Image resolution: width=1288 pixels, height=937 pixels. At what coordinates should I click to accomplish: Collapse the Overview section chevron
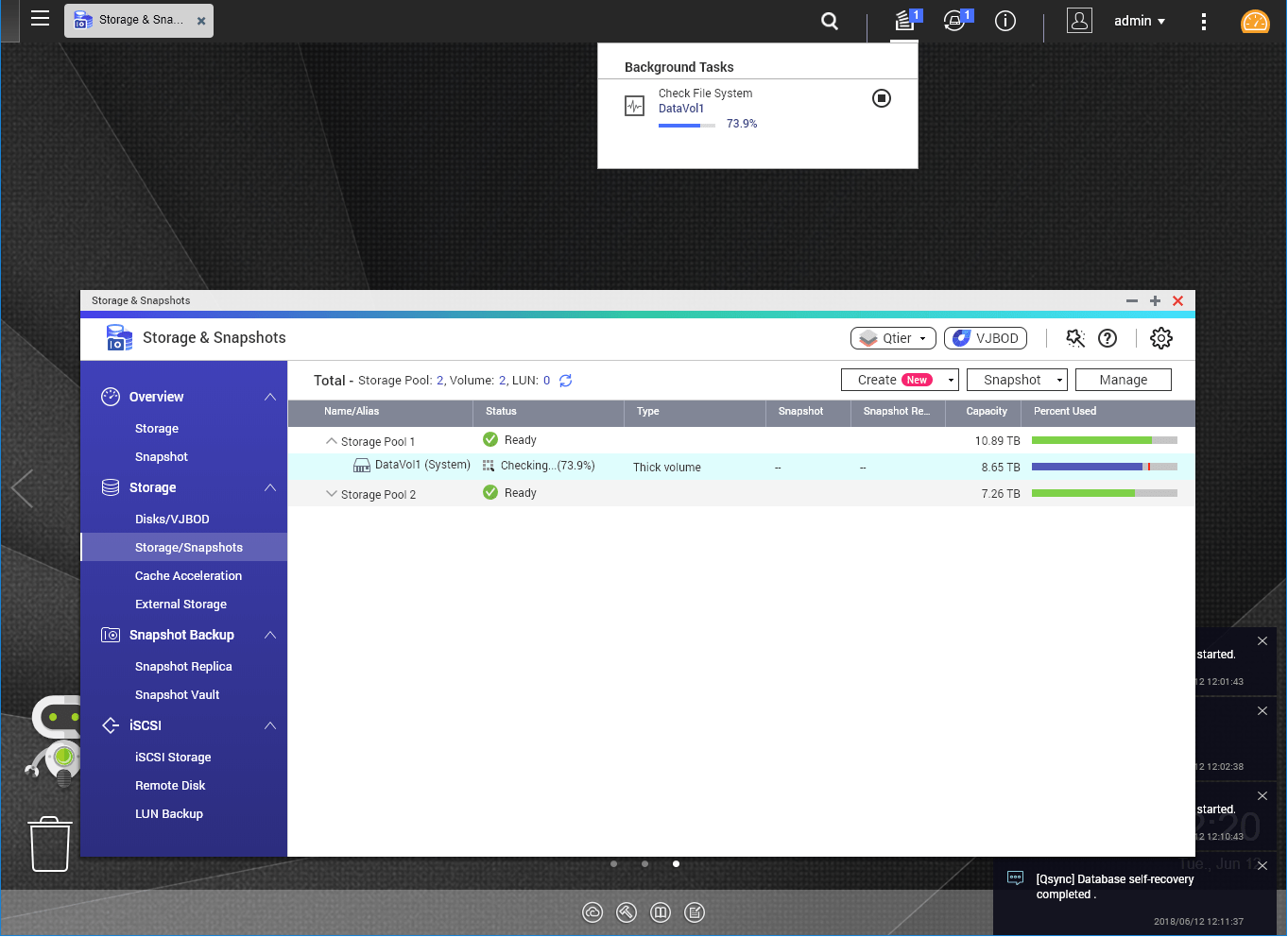tap(270, 397)
